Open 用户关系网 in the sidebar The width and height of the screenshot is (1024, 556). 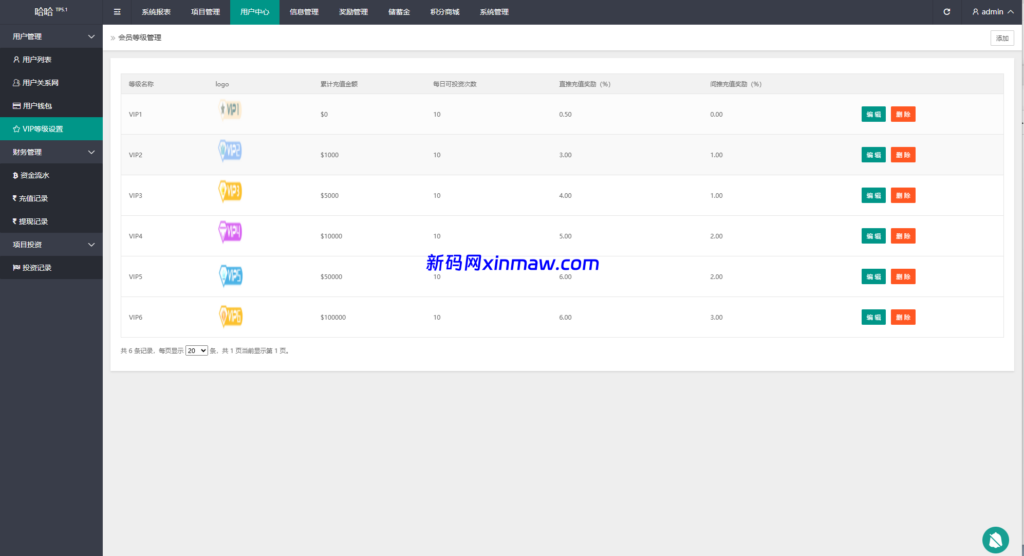(x=51, y=83)
